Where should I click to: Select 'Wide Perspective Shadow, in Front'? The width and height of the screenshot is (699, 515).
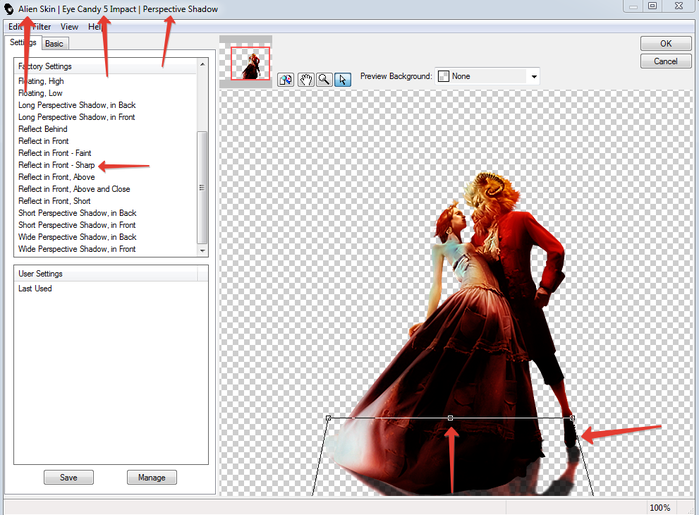coord(77,249)
